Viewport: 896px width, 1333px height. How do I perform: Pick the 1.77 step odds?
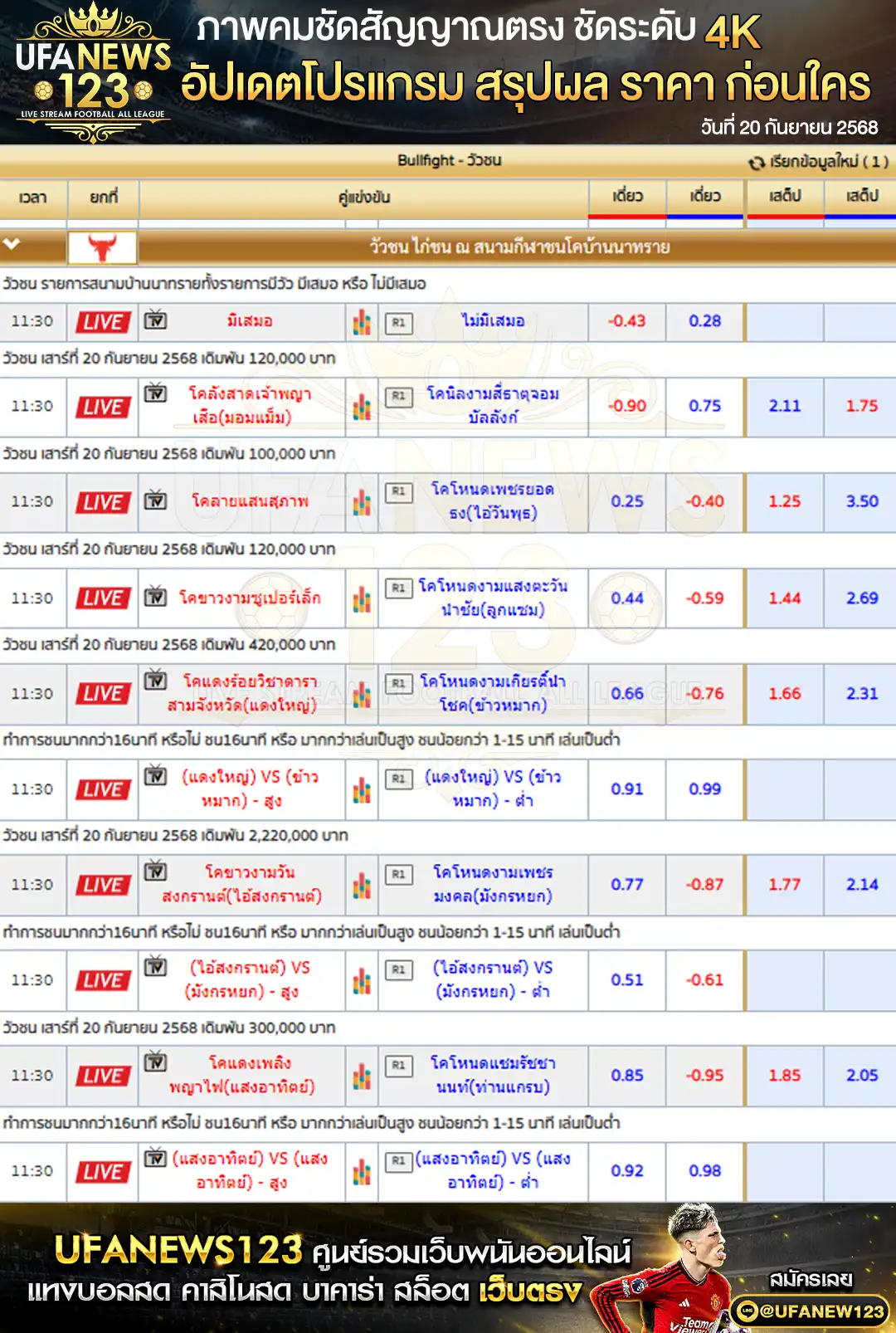785,884
